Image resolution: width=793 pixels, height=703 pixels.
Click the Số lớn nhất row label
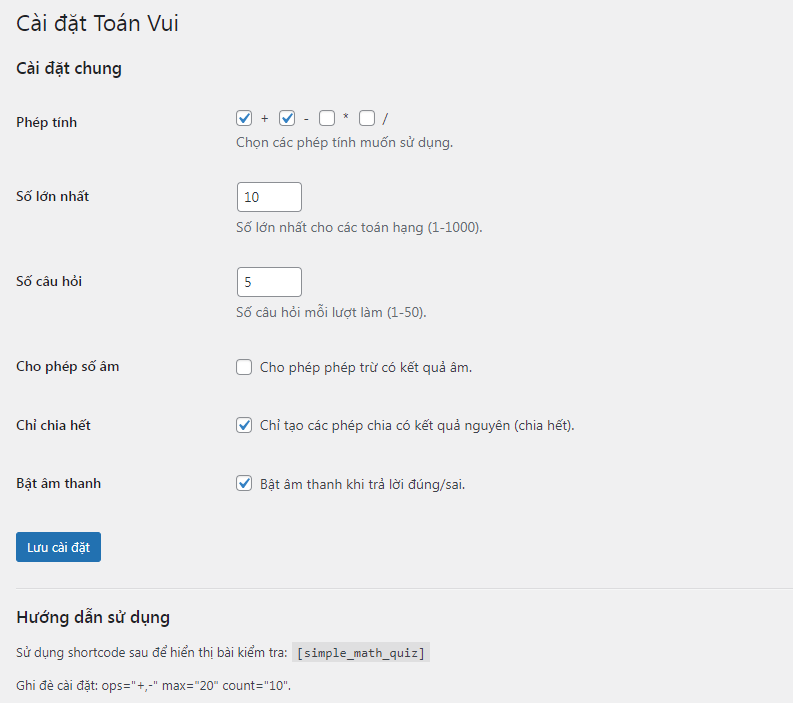coord(52,196)
